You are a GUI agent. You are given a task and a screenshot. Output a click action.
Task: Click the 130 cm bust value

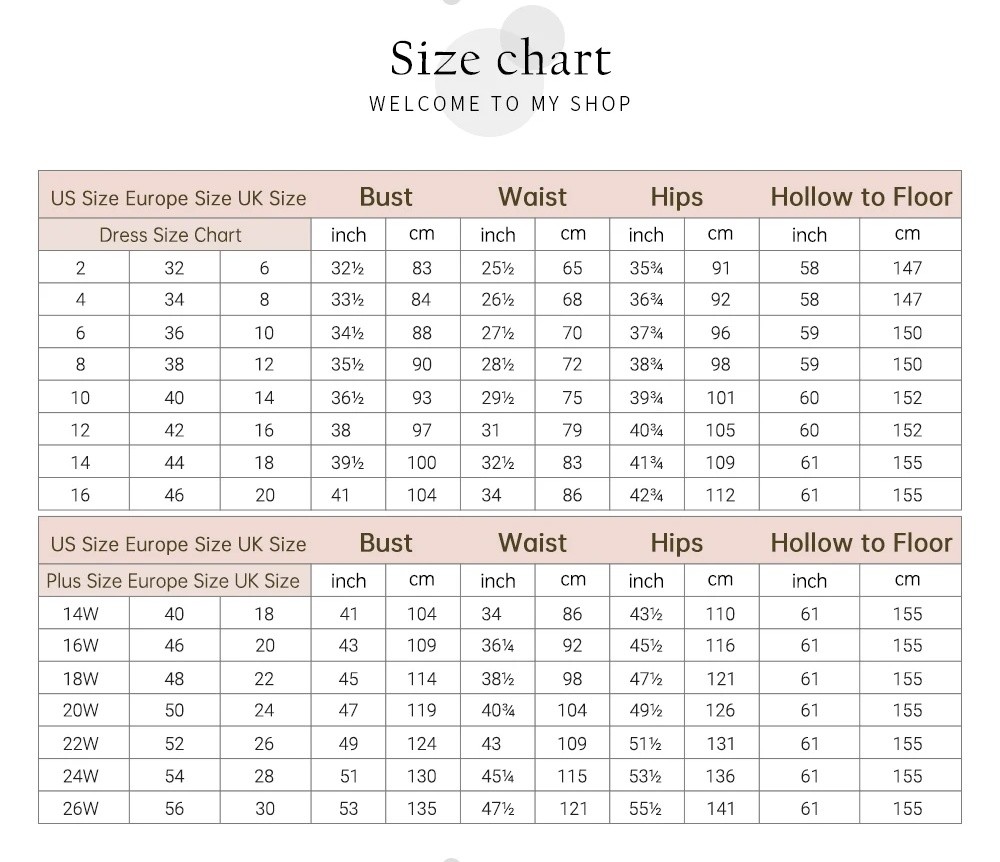click(422, 776)
